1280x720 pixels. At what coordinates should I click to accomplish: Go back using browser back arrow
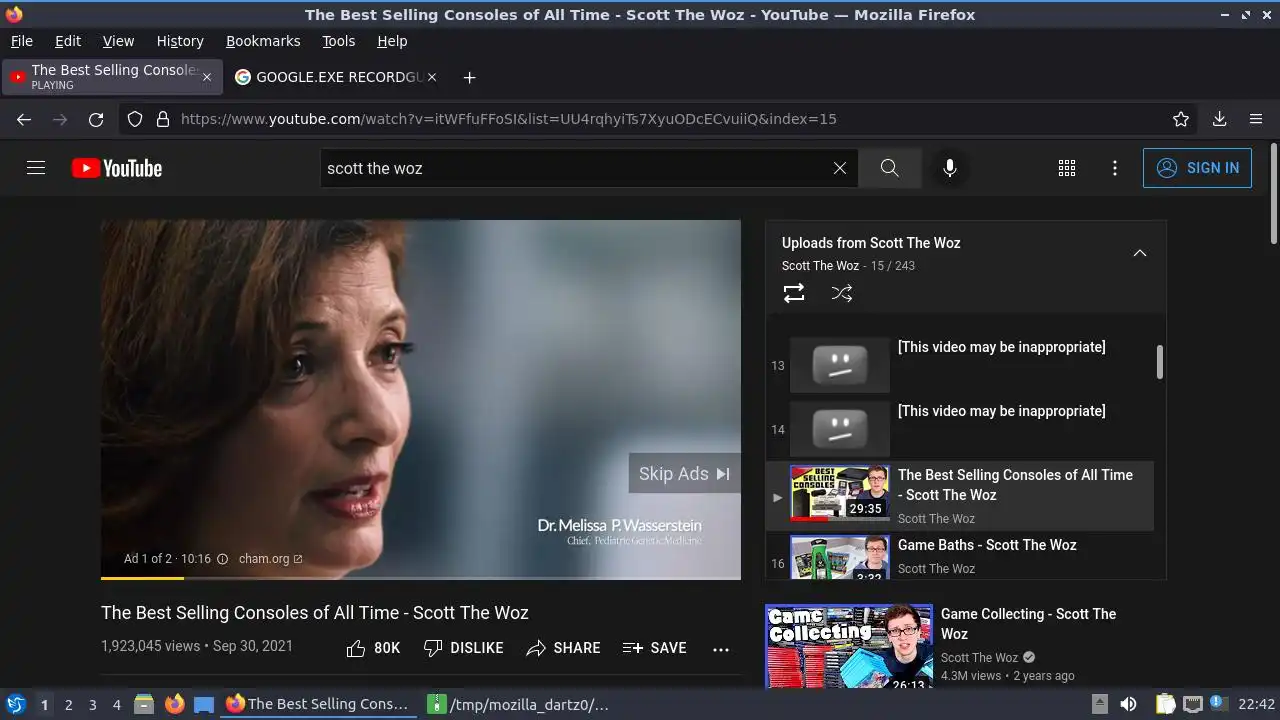[24, 119]
